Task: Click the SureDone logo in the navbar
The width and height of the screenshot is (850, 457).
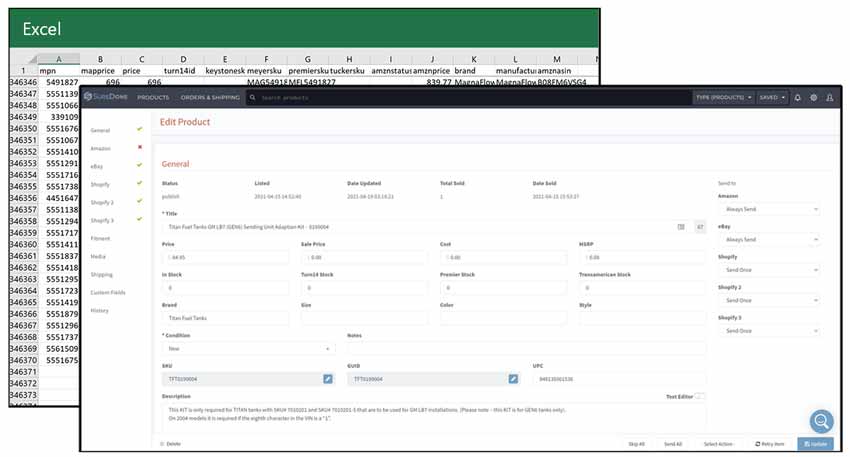Action: point(106,96)
